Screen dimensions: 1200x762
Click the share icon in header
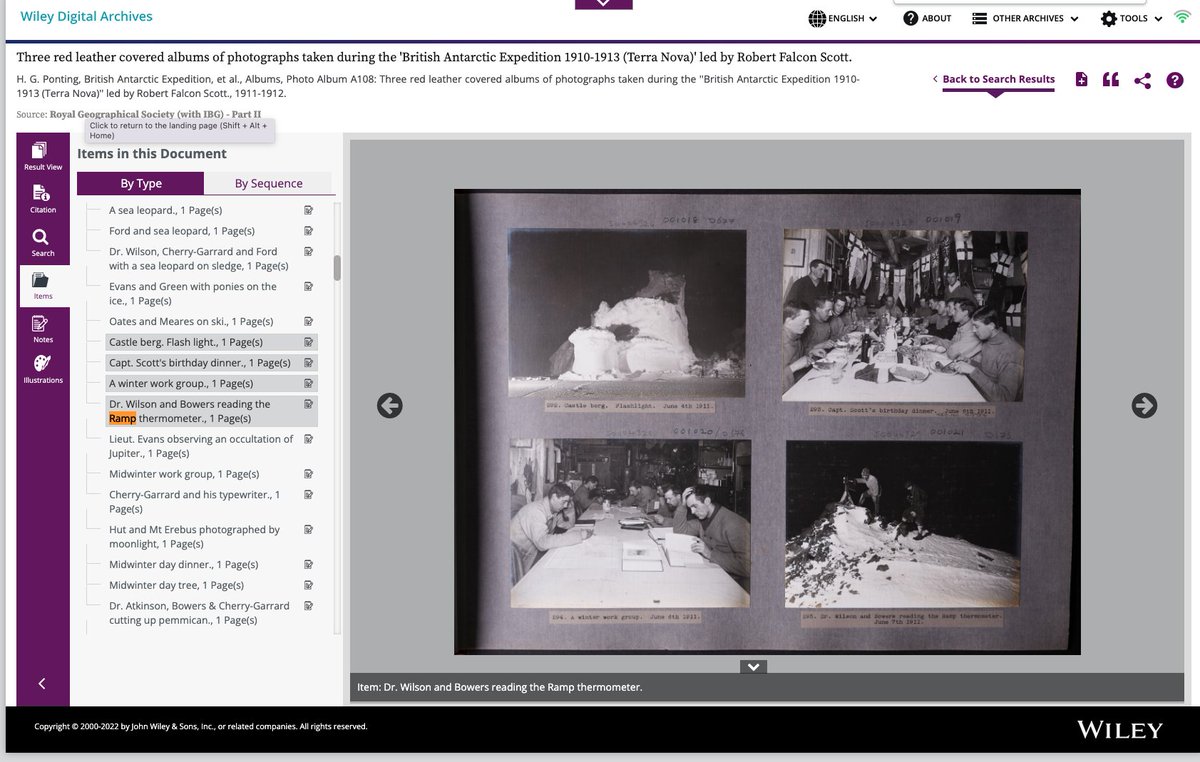pos(1143,80)
